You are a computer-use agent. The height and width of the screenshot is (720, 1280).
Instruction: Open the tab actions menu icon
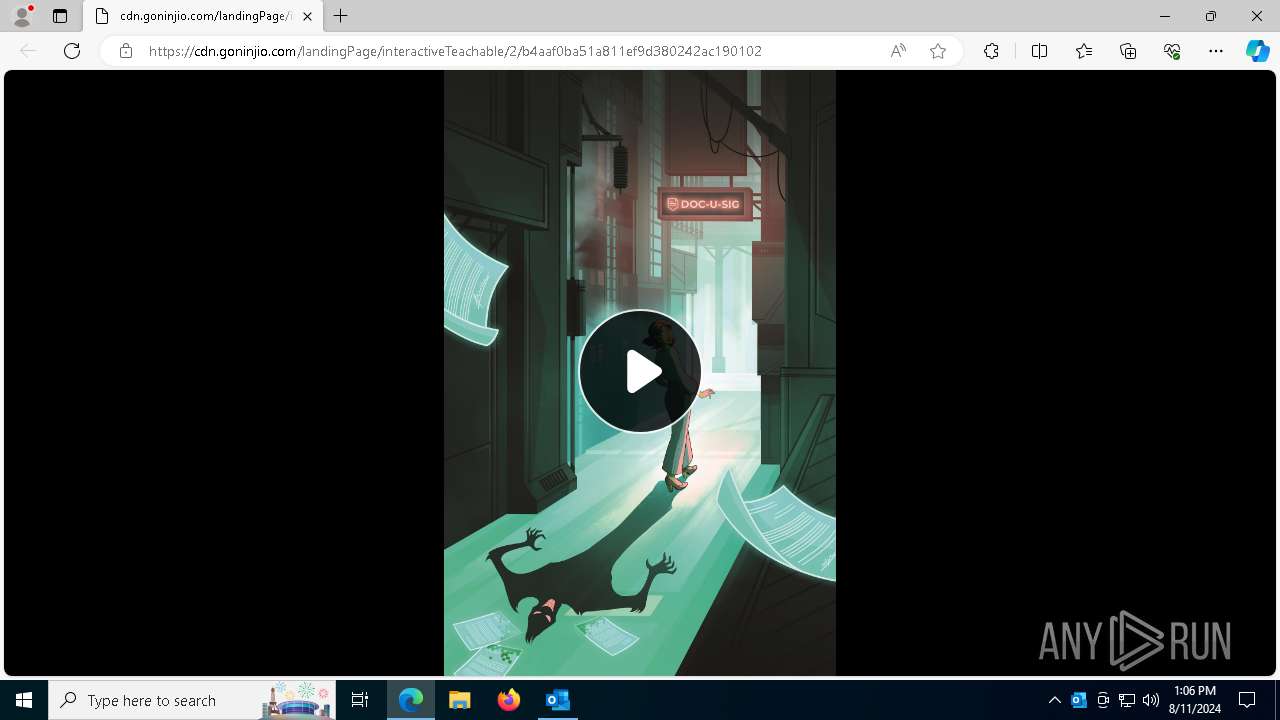[x=60, y=16]
